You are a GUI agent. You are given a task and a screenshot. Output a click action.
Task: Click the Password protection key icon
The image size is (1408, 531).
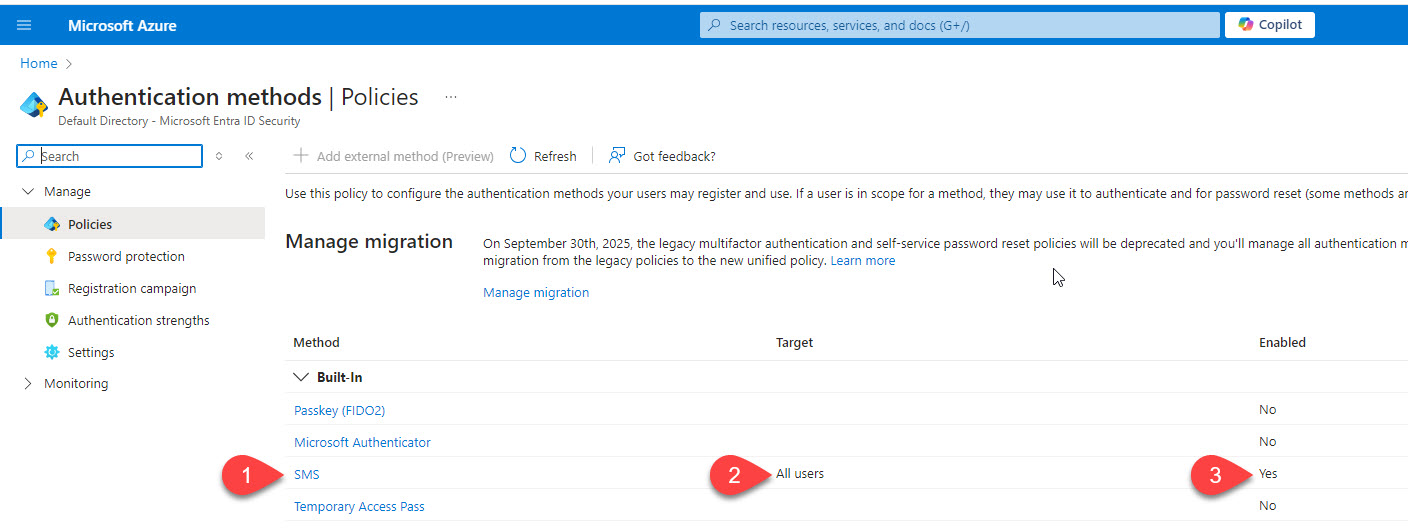(x=52, y=256)
